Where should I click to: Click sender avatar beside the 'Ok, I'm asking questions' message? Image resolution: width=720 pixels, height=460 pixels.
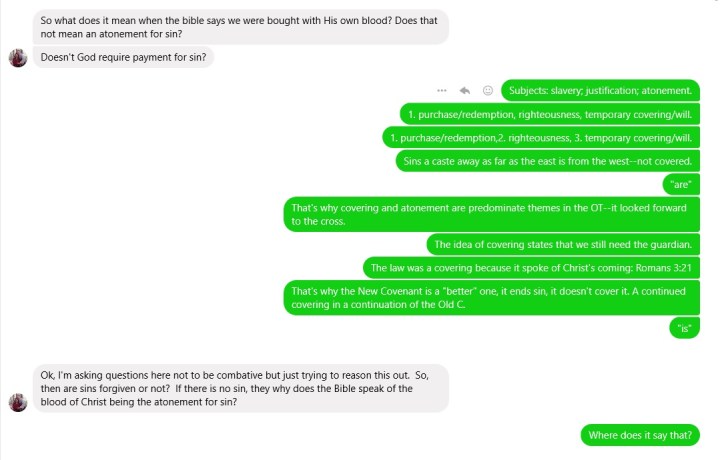pos(17,401)
